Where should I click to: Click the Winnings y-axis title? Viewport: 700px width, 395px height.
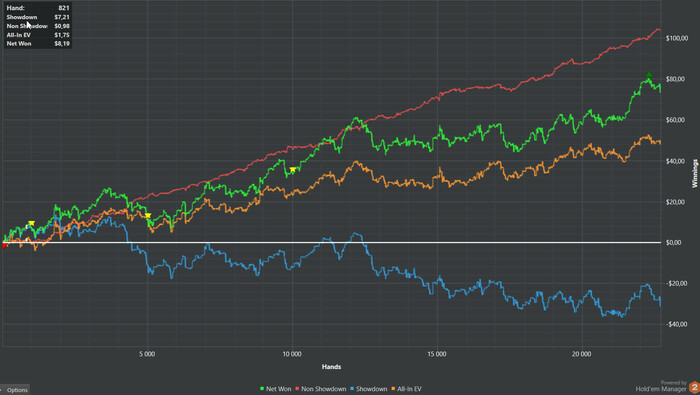(x=695, y=173)
